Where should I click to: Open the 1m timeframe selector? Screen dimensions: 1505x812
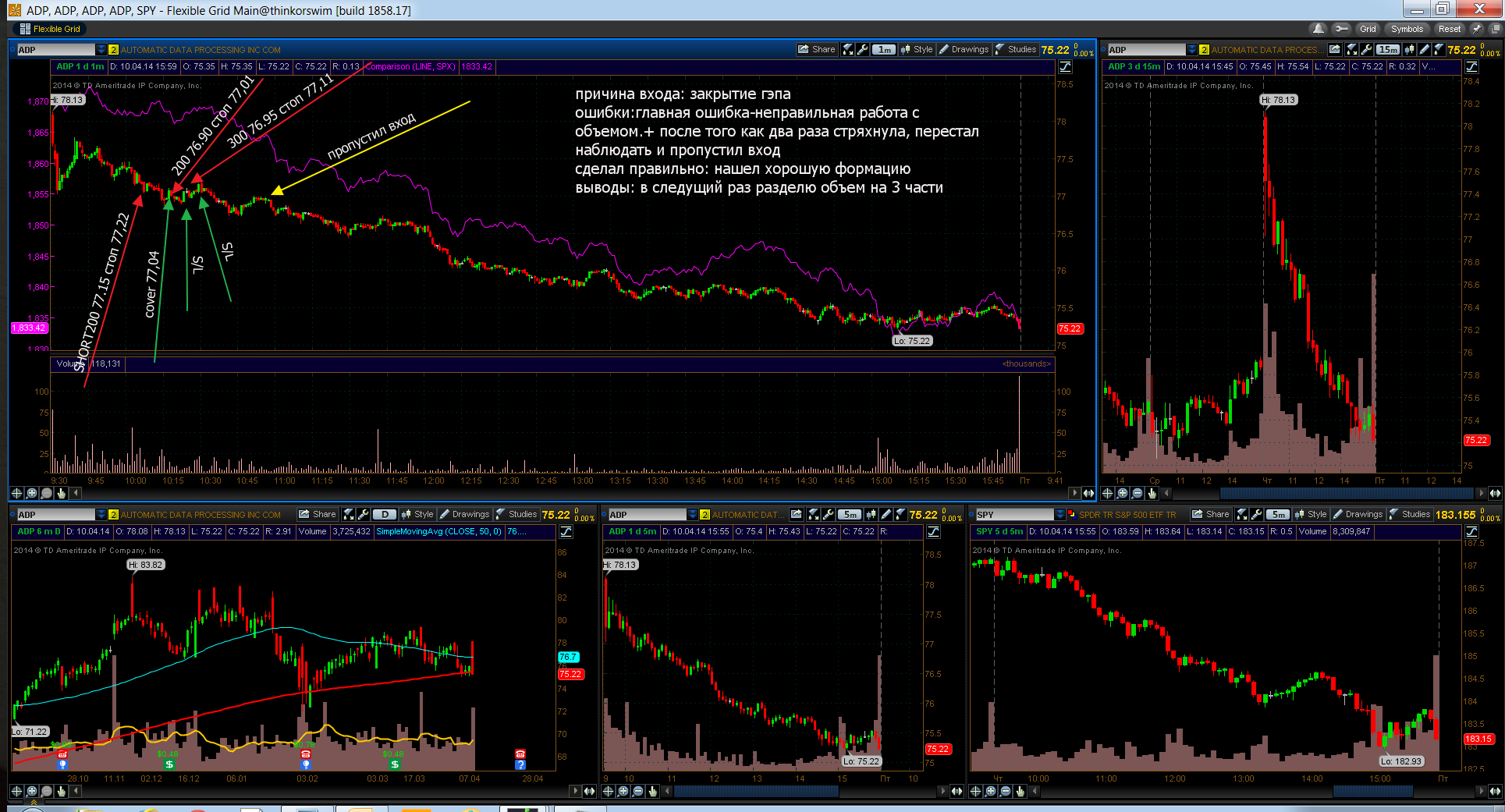[x=883, y=49]
